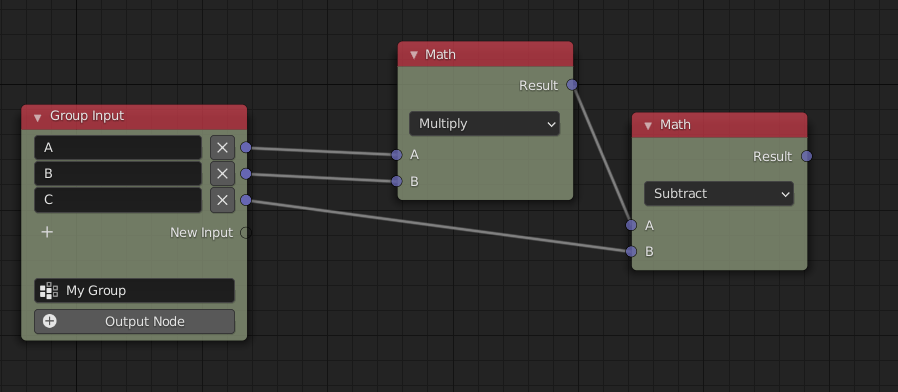Click the New Input label
This screenshot has height=392, width=898.
click(x=202, y=233)
